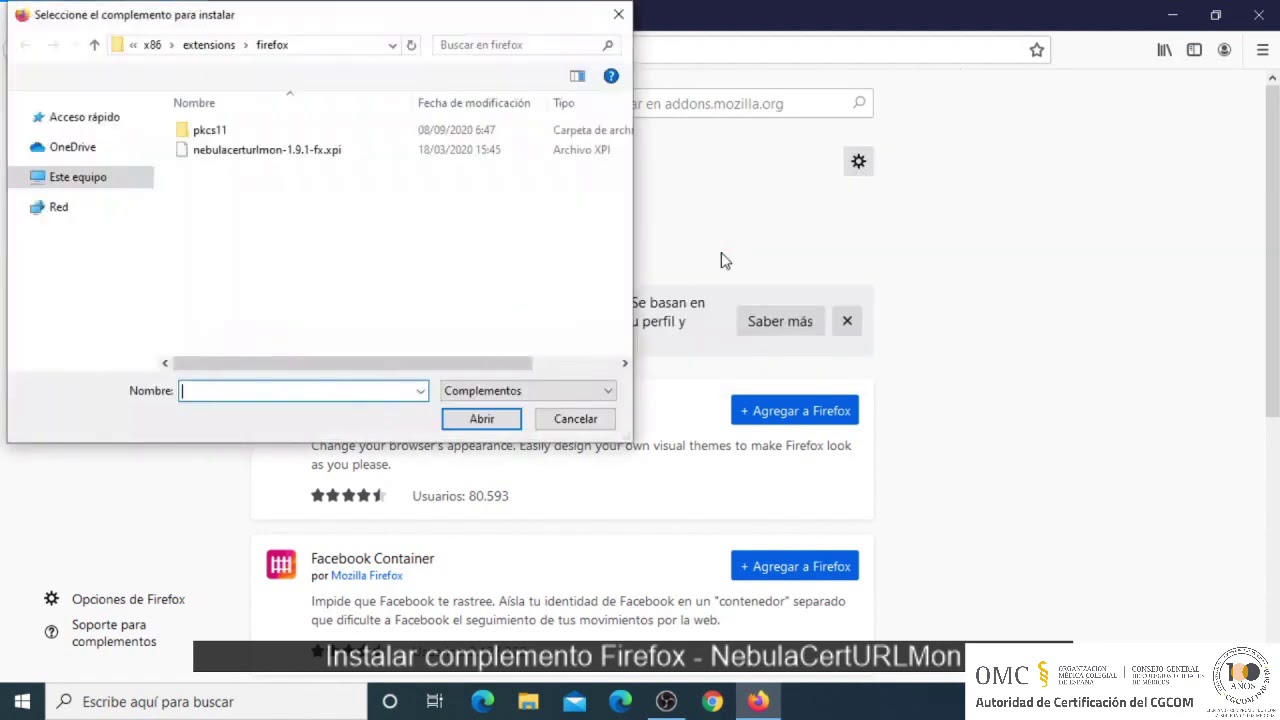Image resolution: width=1280 pixels, height=720 pixels.
Task: Open File Explorer from the taskbar
Action: coord(528,701)
